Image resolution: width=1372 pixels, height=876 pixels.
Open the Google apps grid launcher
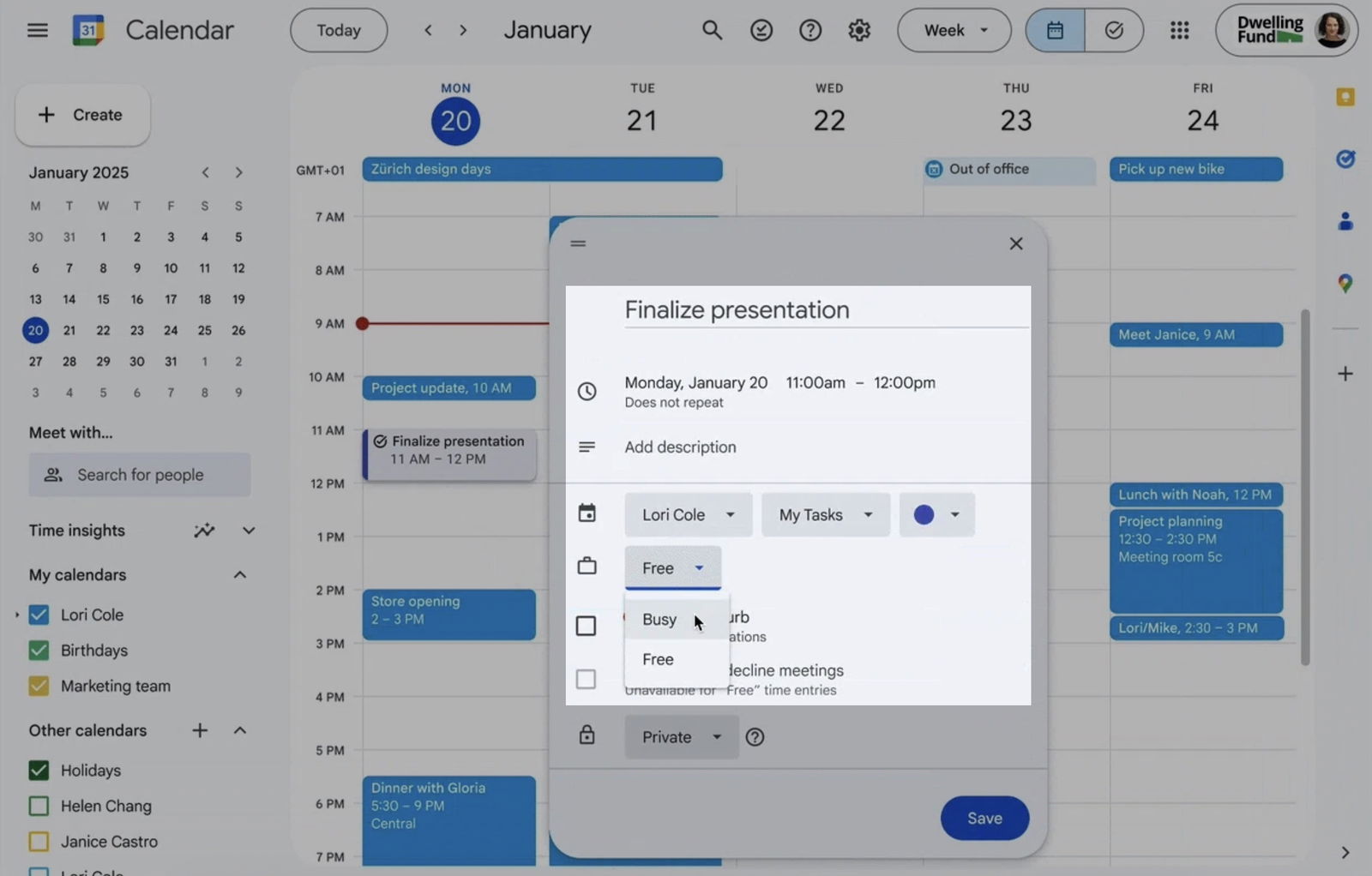click(x=1180, y=31)
